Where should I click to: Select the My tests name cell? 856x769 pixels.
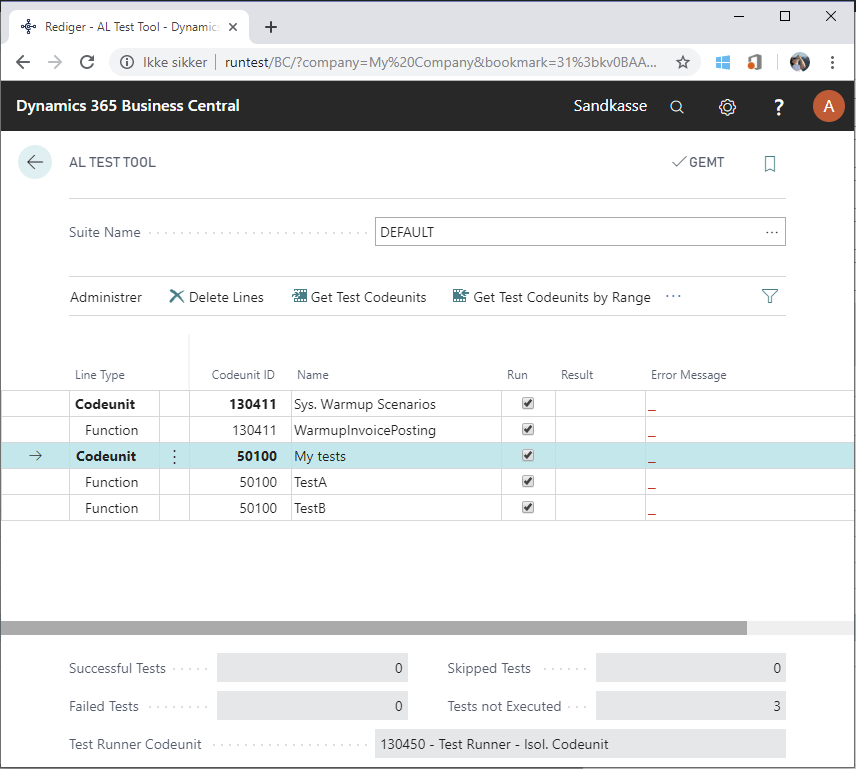[x=396, y=456]
